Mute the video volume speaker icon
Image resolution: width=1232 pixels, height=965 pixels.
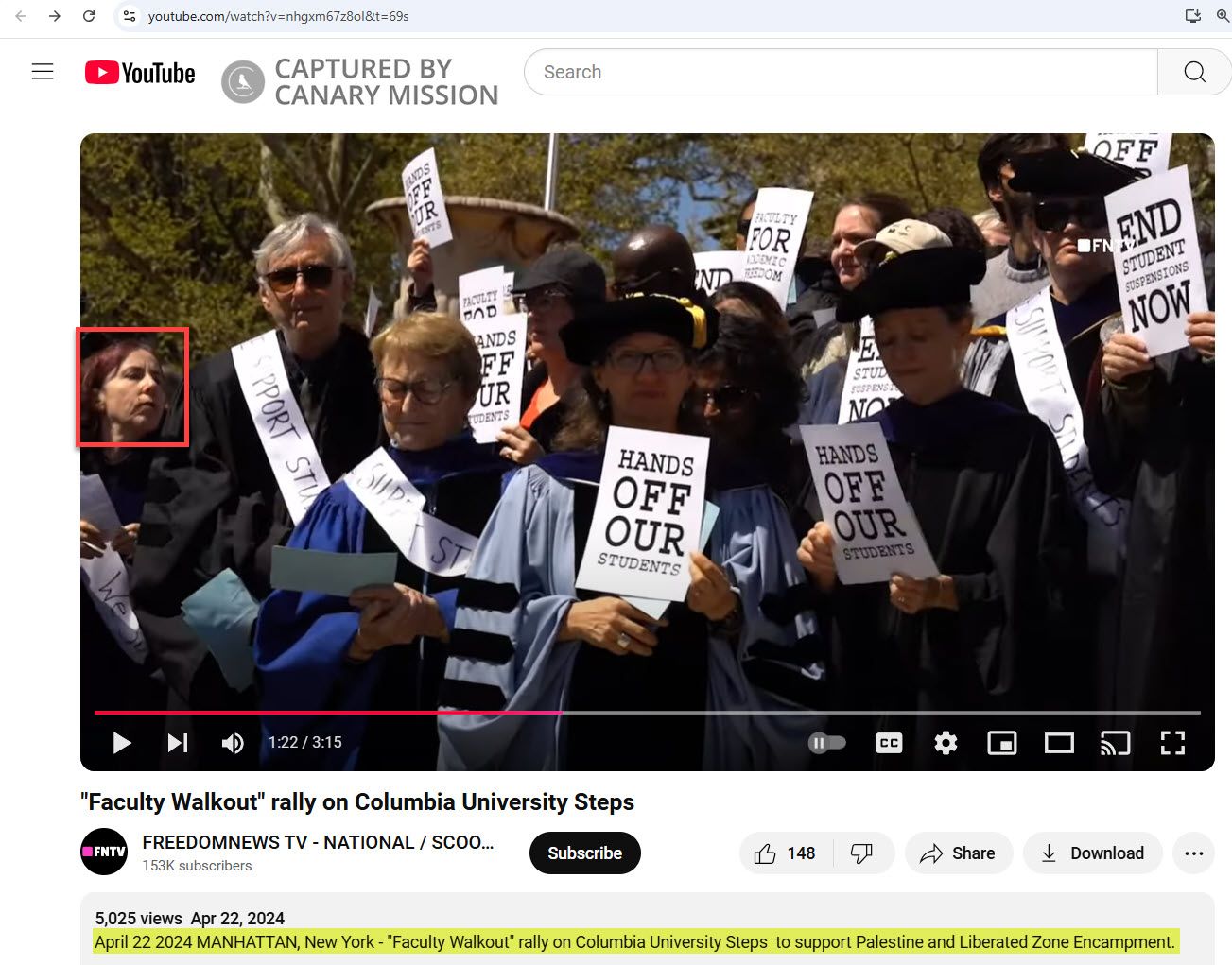tap(232, 743)
